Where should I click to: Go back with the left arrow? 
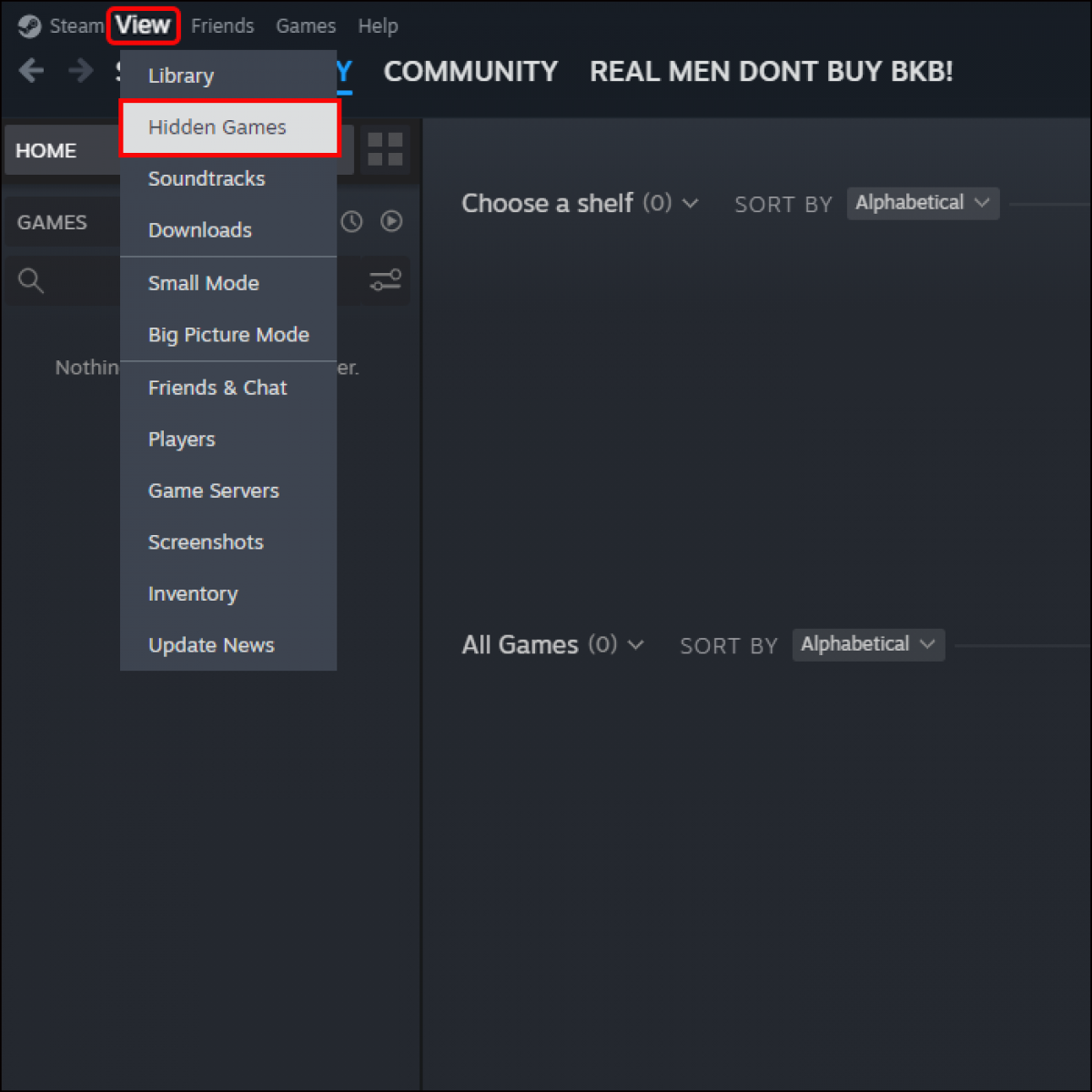[x=31, y=70]
